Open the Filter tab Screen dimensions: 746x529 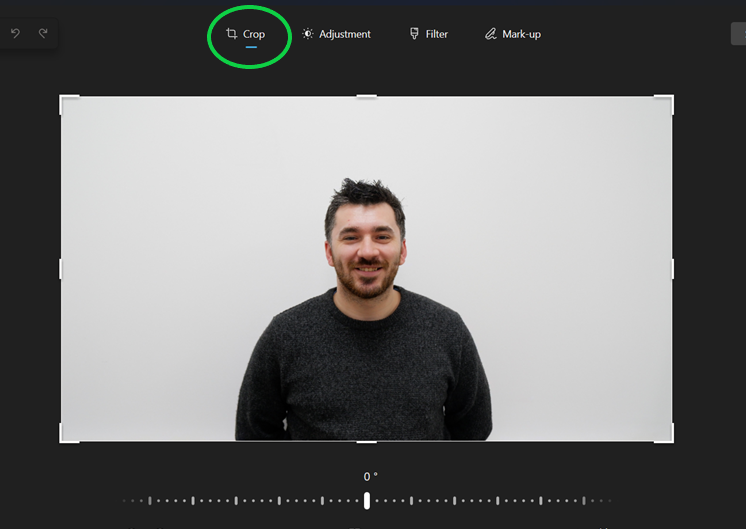click(428, 34)
